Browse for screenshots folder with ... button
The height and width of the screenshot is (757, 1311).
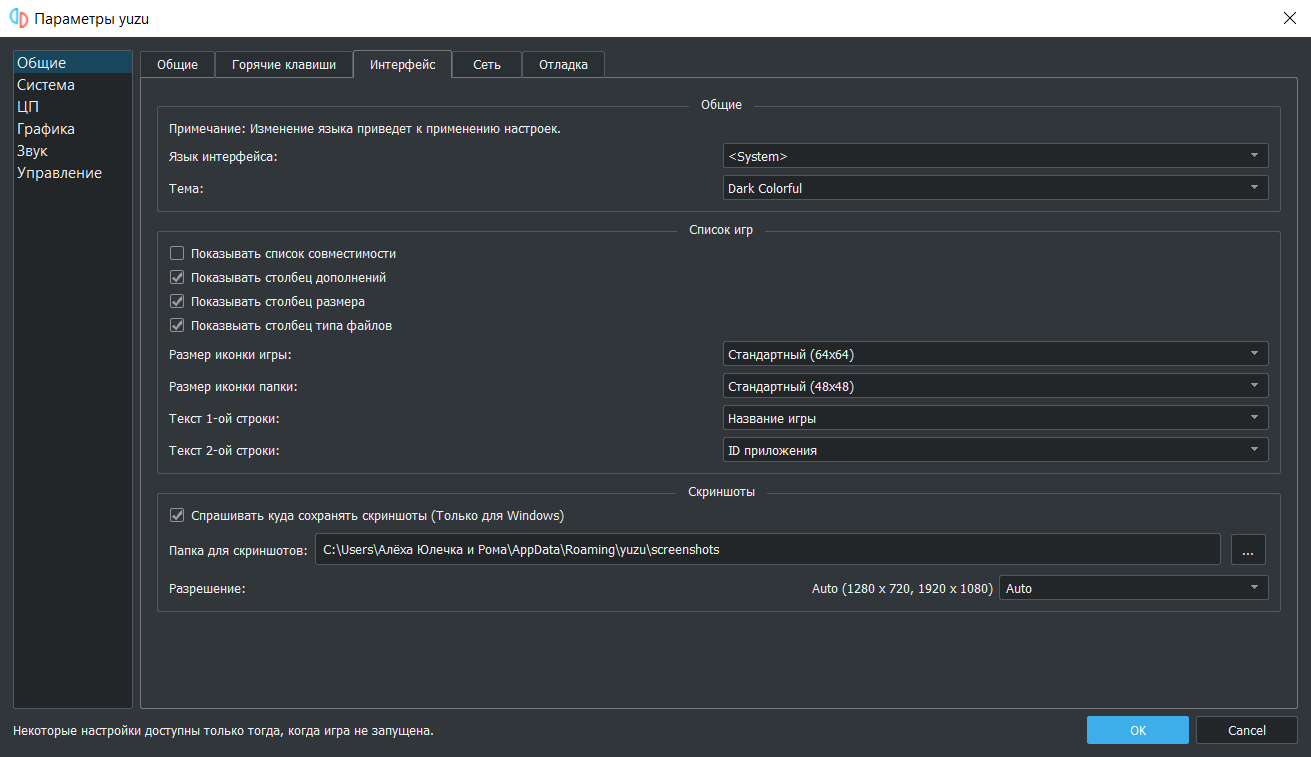point(1248,549)
